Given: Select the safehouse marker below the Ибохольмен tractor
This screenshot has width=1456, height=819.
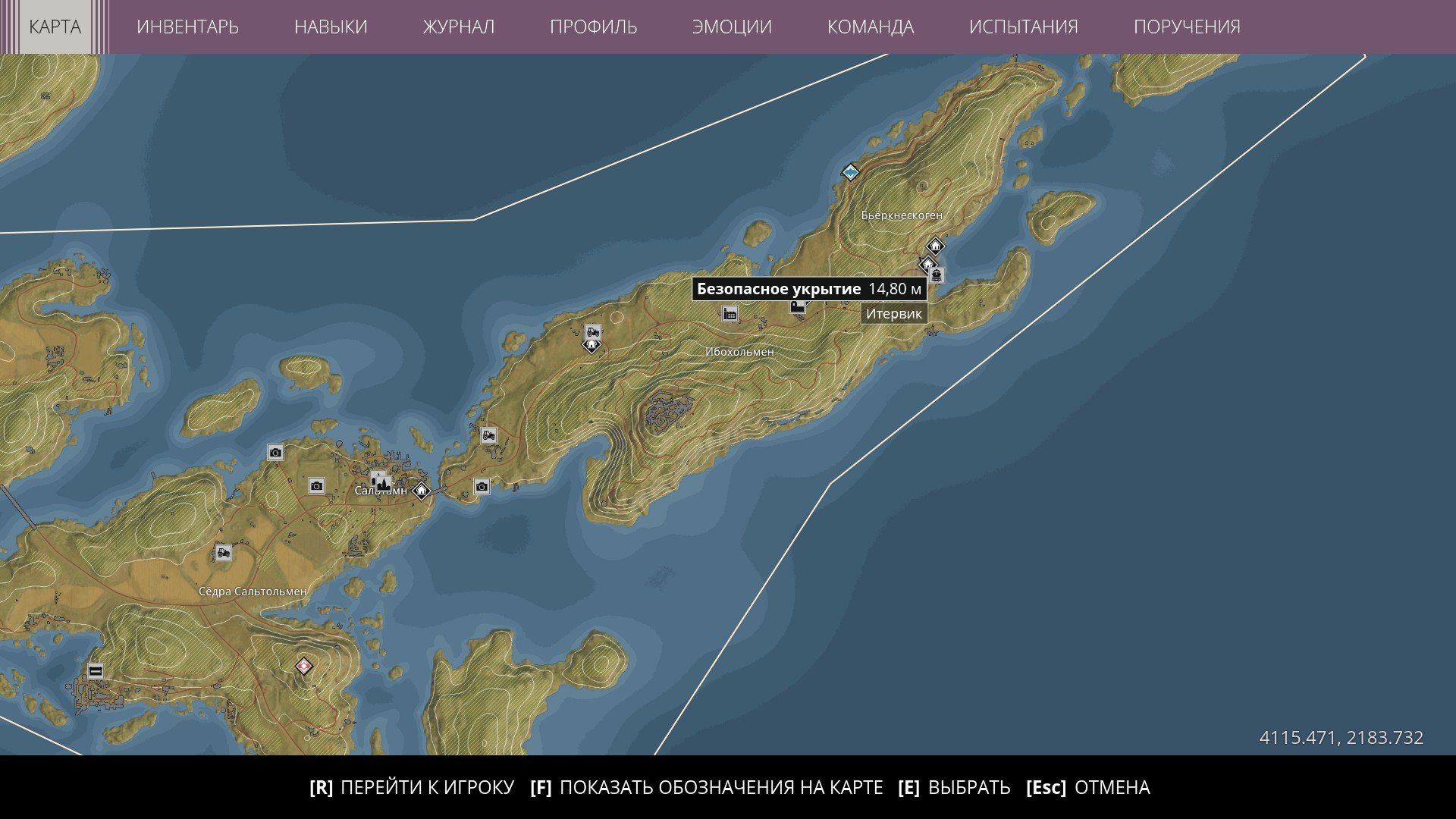Looking at the screenshot, I should coord(591,345).
